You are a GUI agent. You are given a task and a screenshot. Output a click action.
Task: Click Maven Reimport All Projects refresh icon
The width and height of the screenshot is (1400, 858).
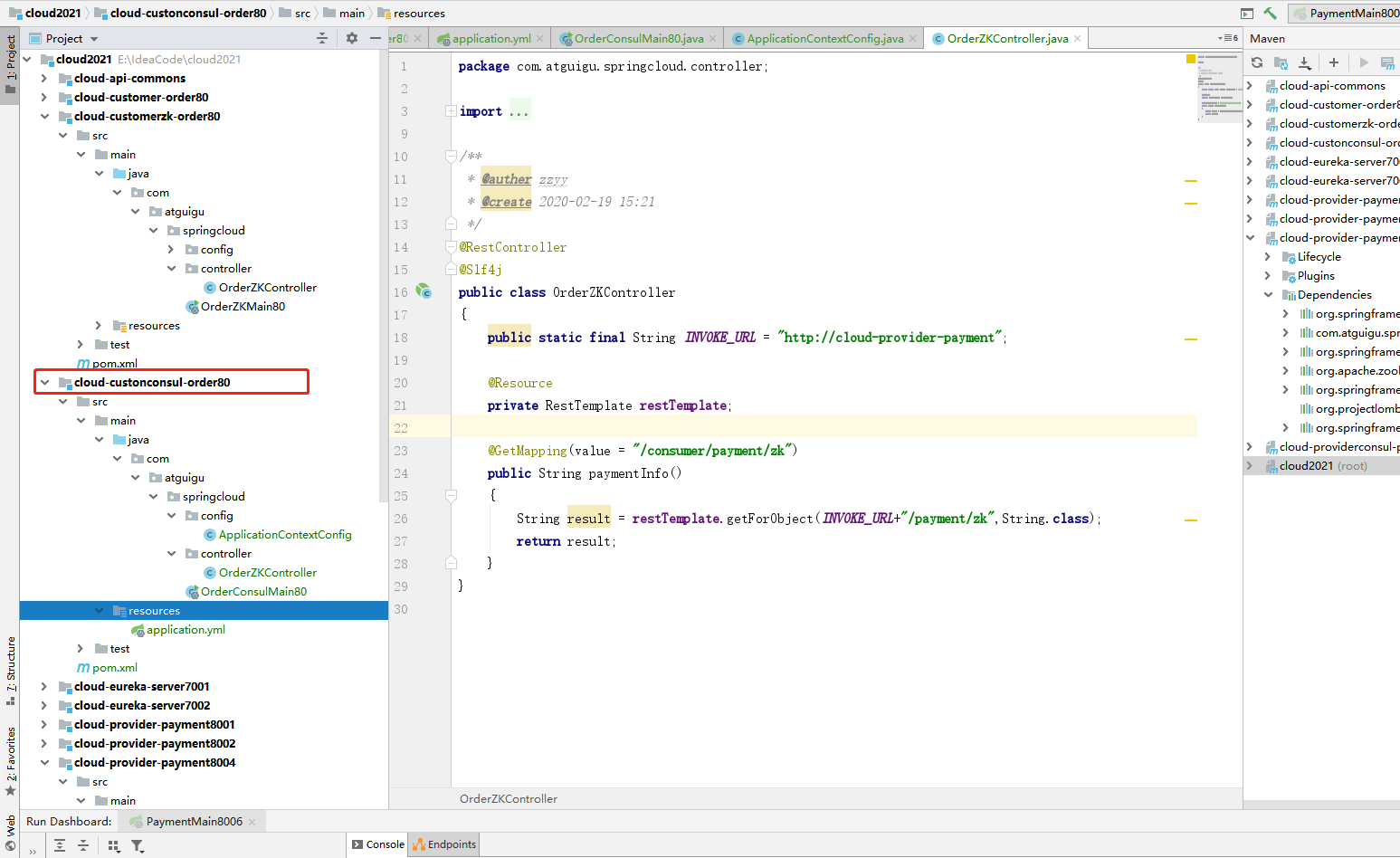point(1257,62)
